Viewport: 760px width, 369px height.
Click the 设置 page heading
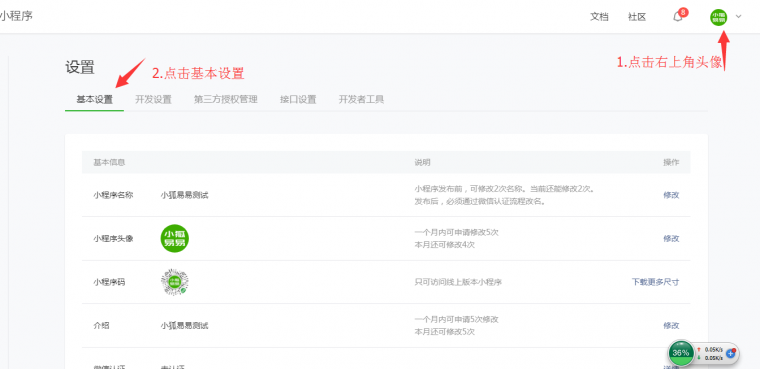coord(80,67)
